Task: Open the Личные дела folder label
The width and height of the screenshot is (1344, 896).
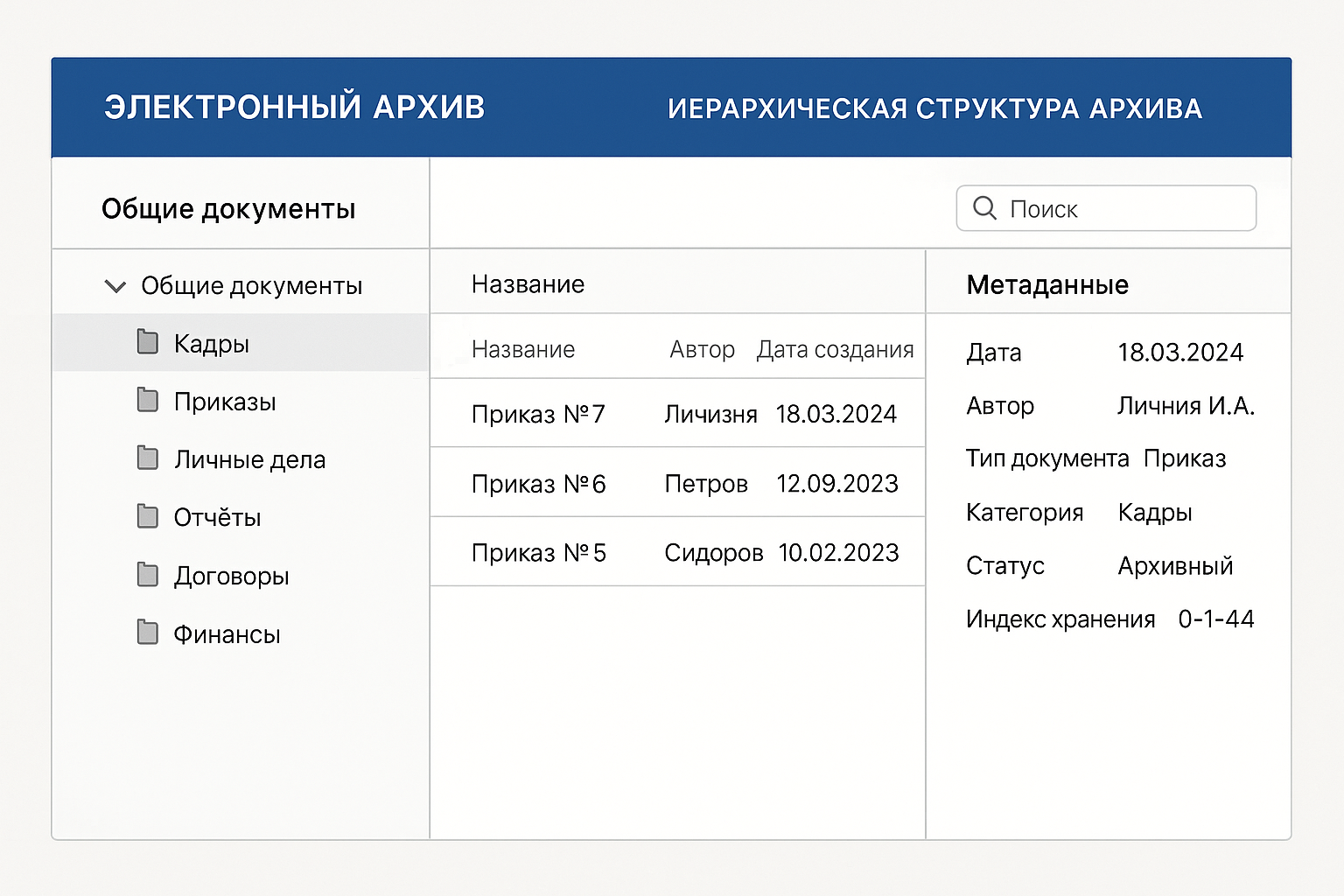Action: 249,459
